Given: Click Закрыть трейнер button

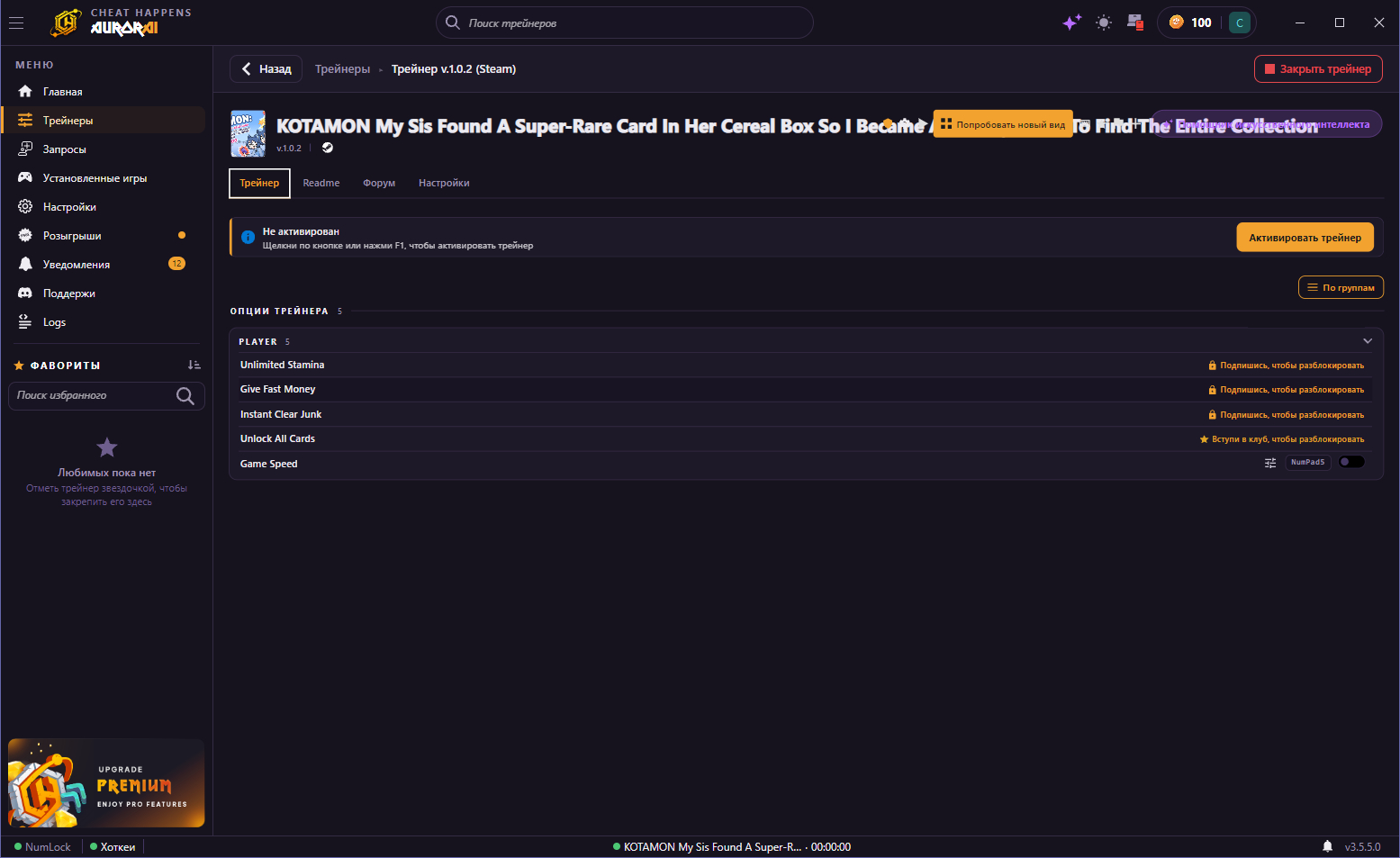Looking at the screenshot, I should (1318, 69).
